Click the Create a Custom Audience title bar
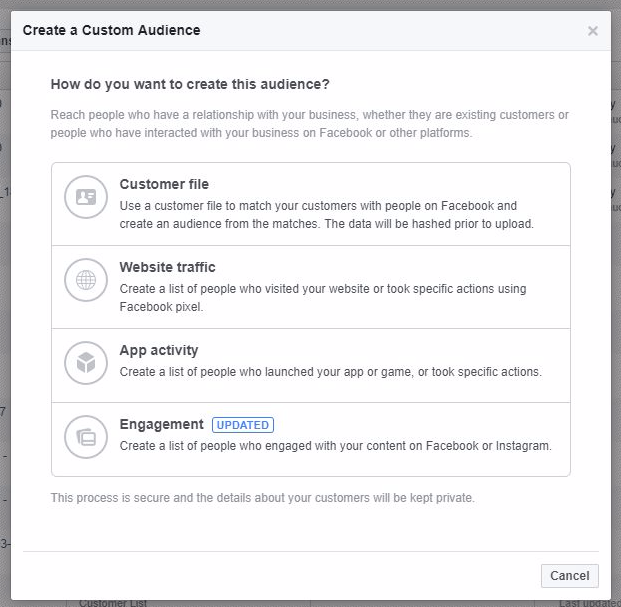 (111, 30)
